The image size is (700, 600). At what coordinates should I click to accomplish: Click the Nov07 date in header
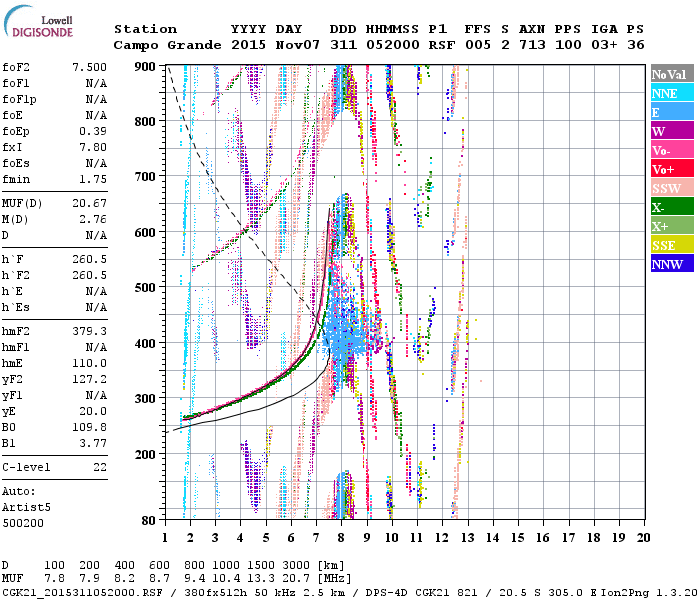[x=298, y=45]
